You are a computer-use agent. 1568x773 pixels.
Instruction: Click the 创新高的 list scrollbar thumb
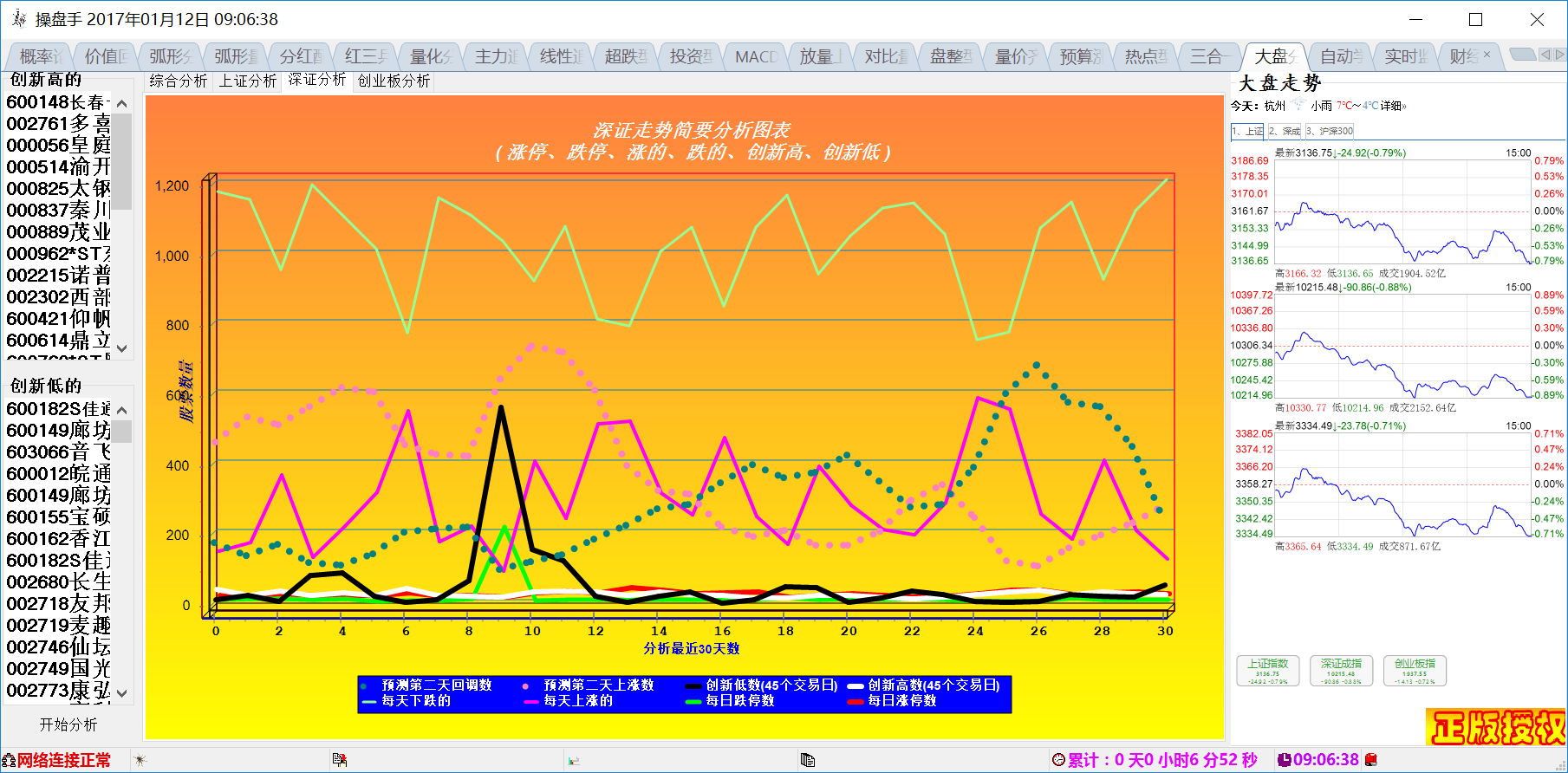[x=122, y=161]
